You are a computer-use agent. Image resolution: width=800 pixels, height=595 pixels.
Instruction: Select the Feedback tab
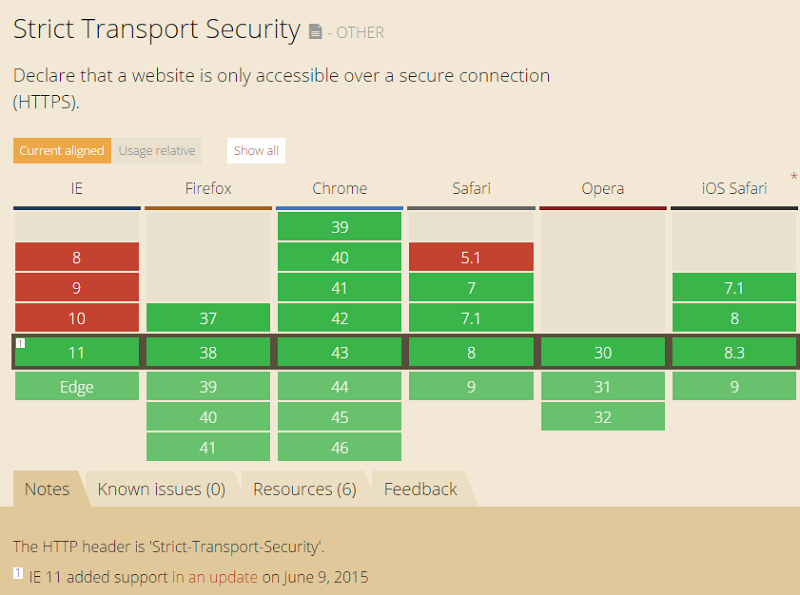[420, 489]
